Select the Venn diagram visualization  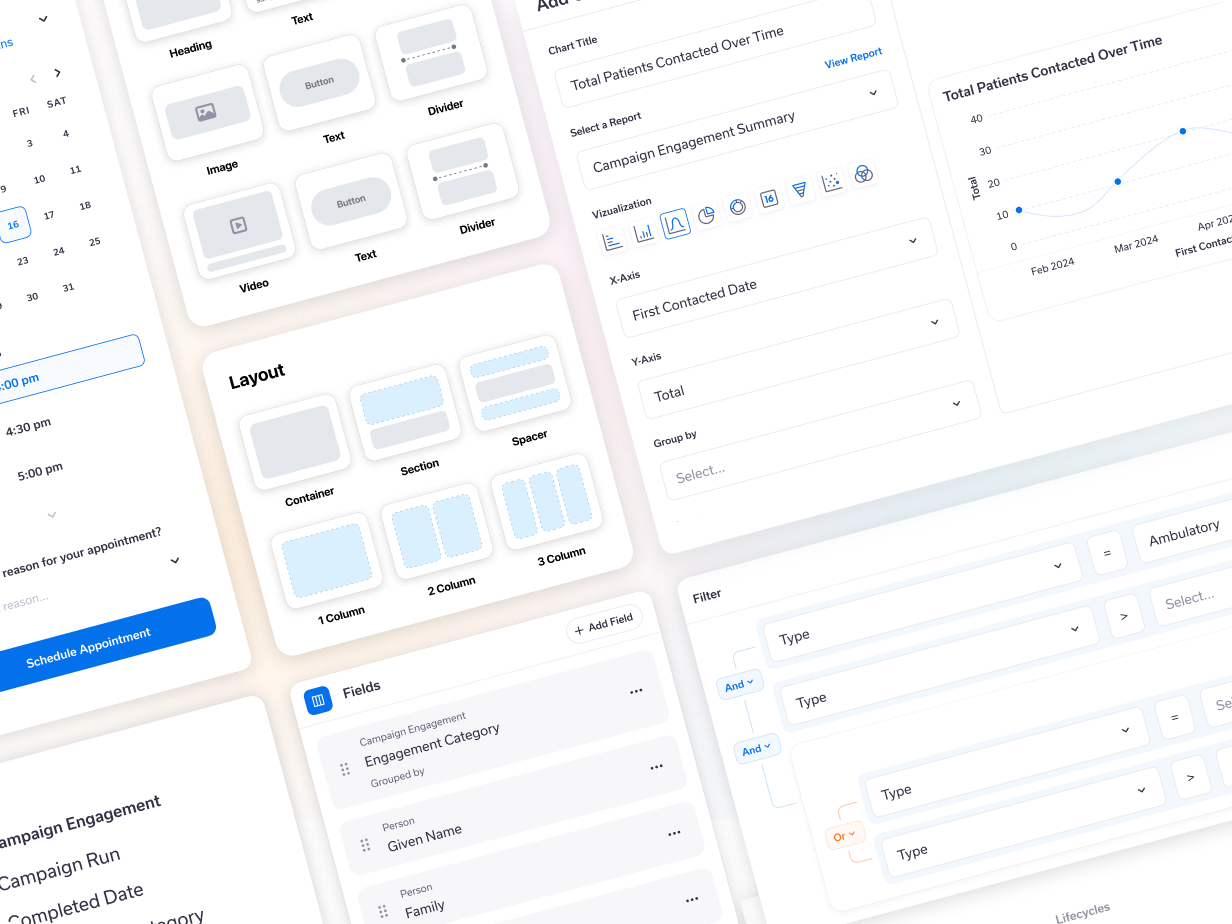click(863, 175)
